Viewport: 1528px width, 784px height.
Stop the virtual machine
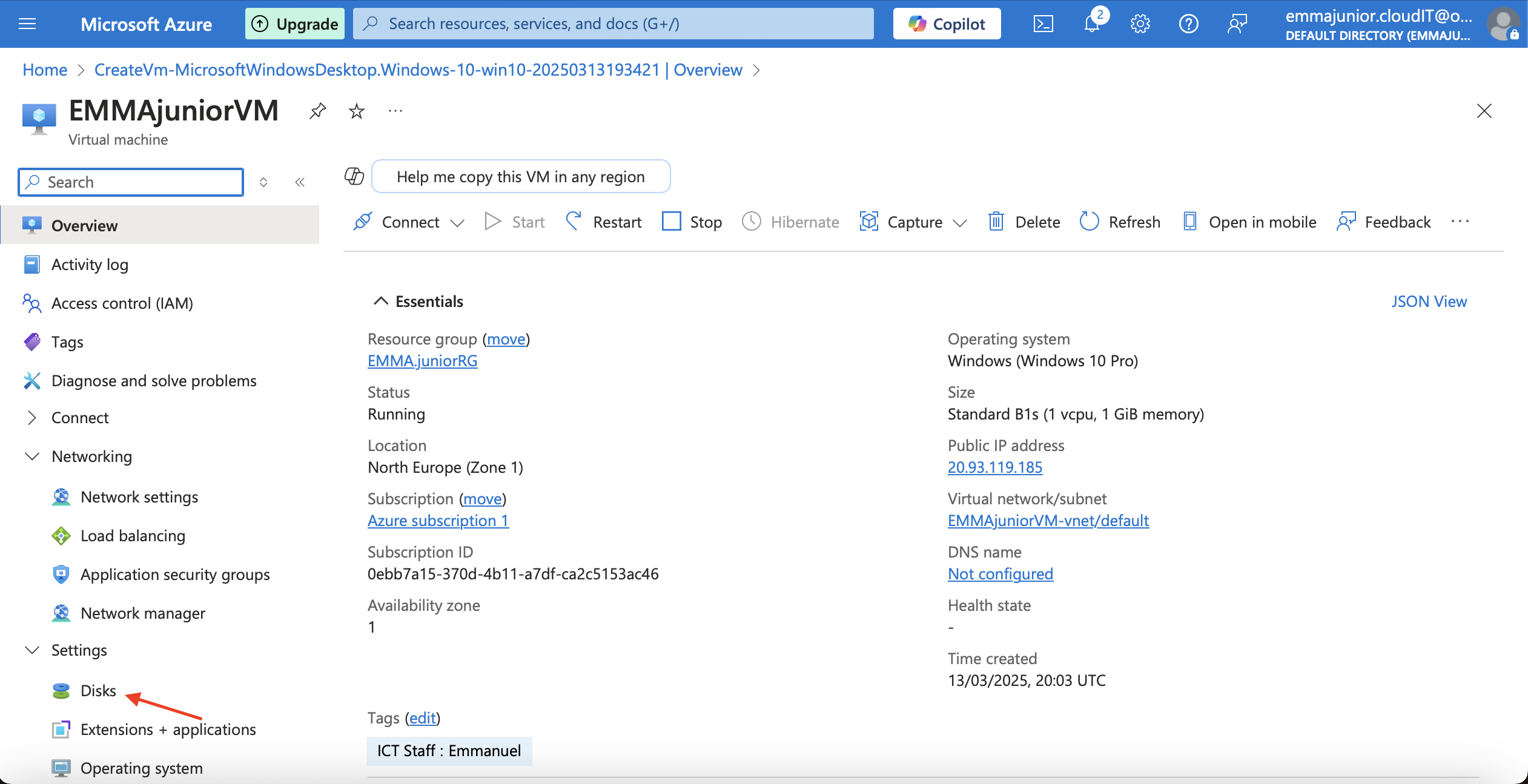tap(692, 222)
